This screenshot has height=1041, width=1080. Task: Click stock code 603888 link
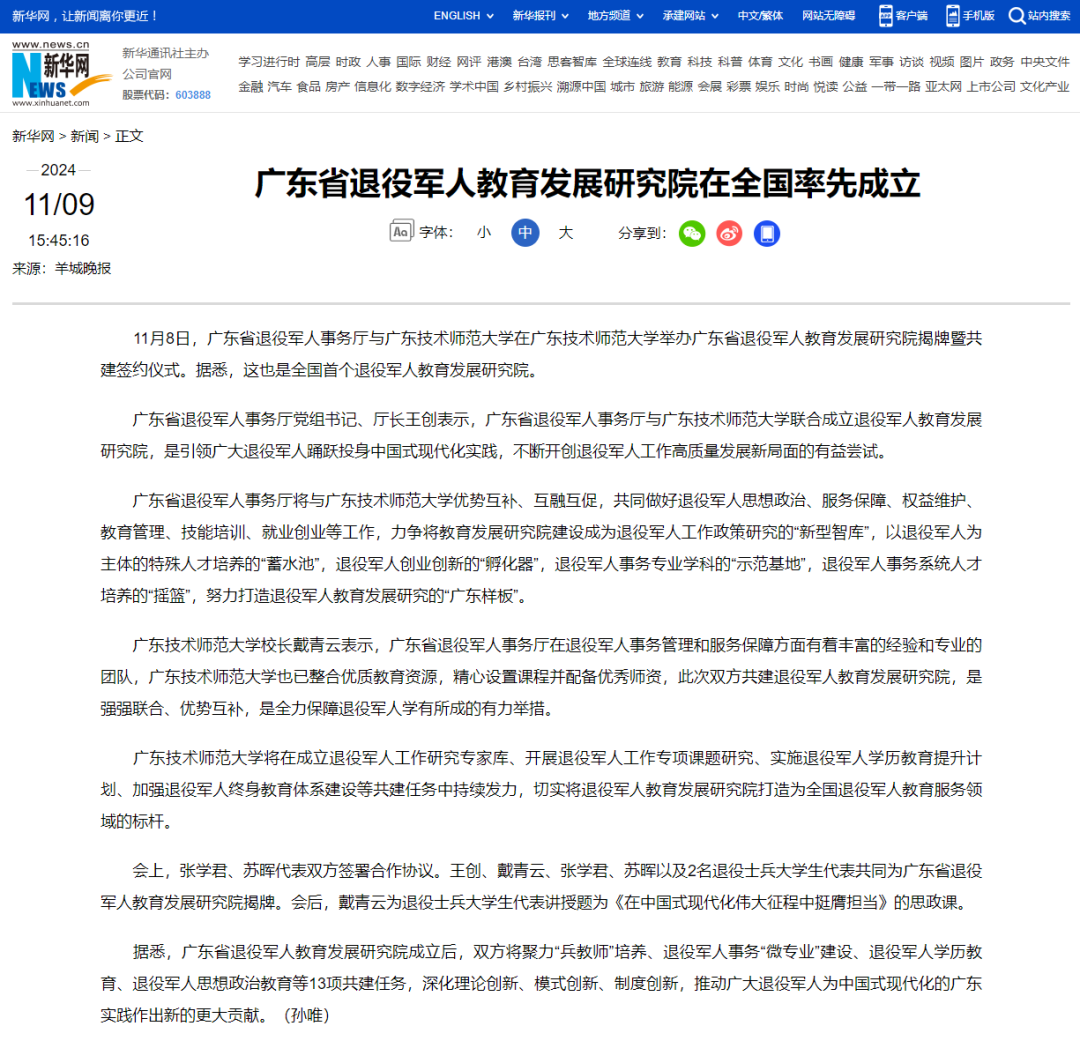pos(193,95)
